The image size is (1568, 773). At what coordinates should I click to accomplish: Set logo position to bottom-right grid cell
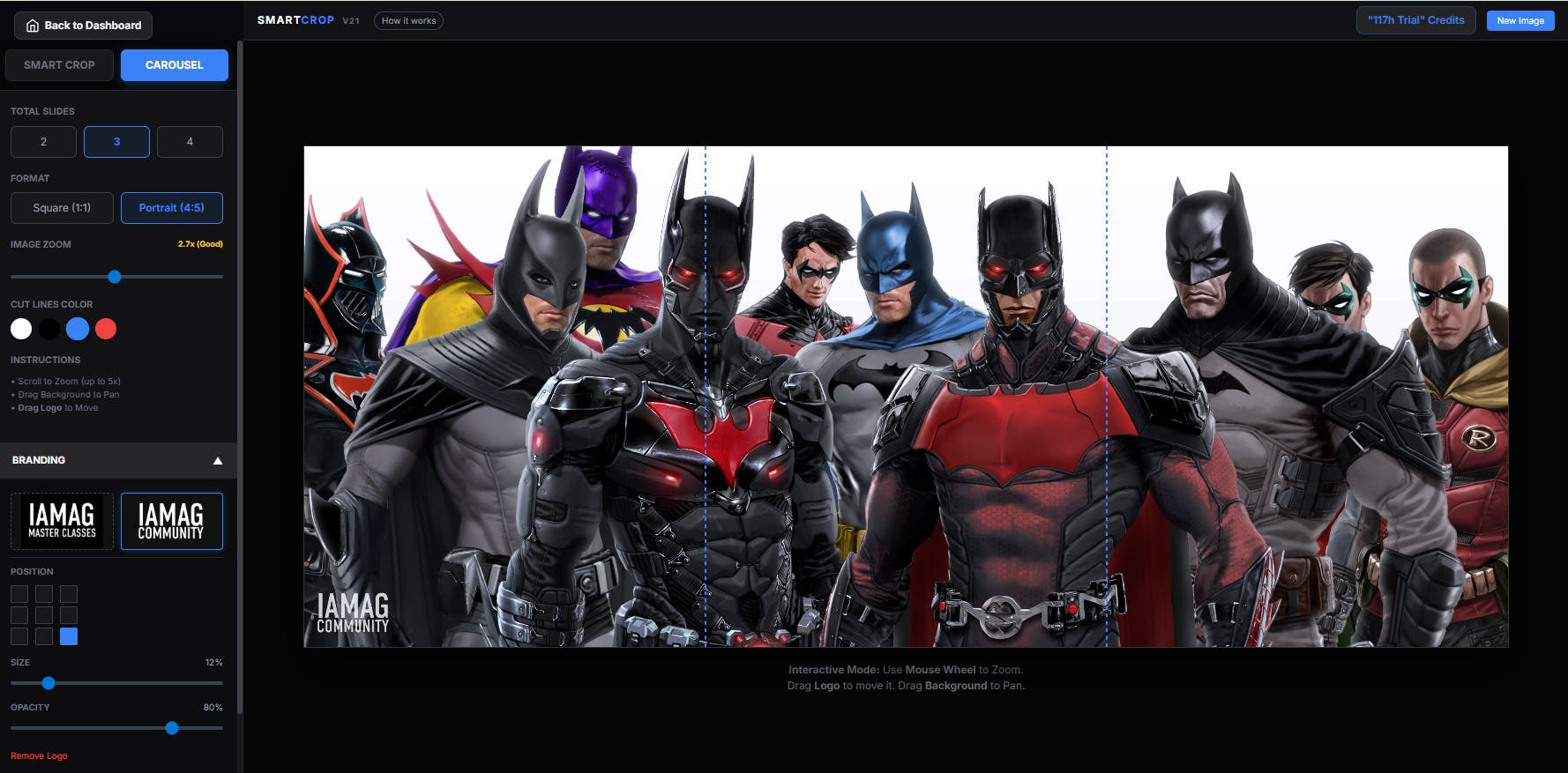click(69, 636)
